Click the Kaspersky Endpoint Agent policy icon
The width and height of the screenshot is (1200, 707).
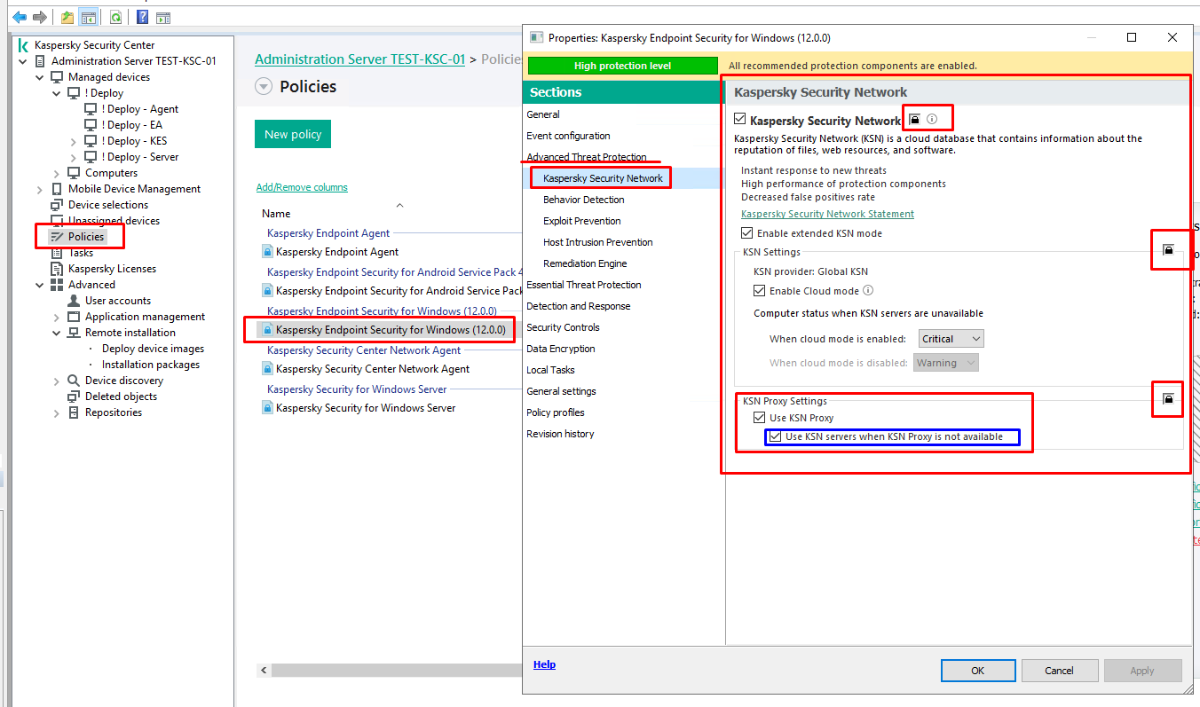point(267,252)
